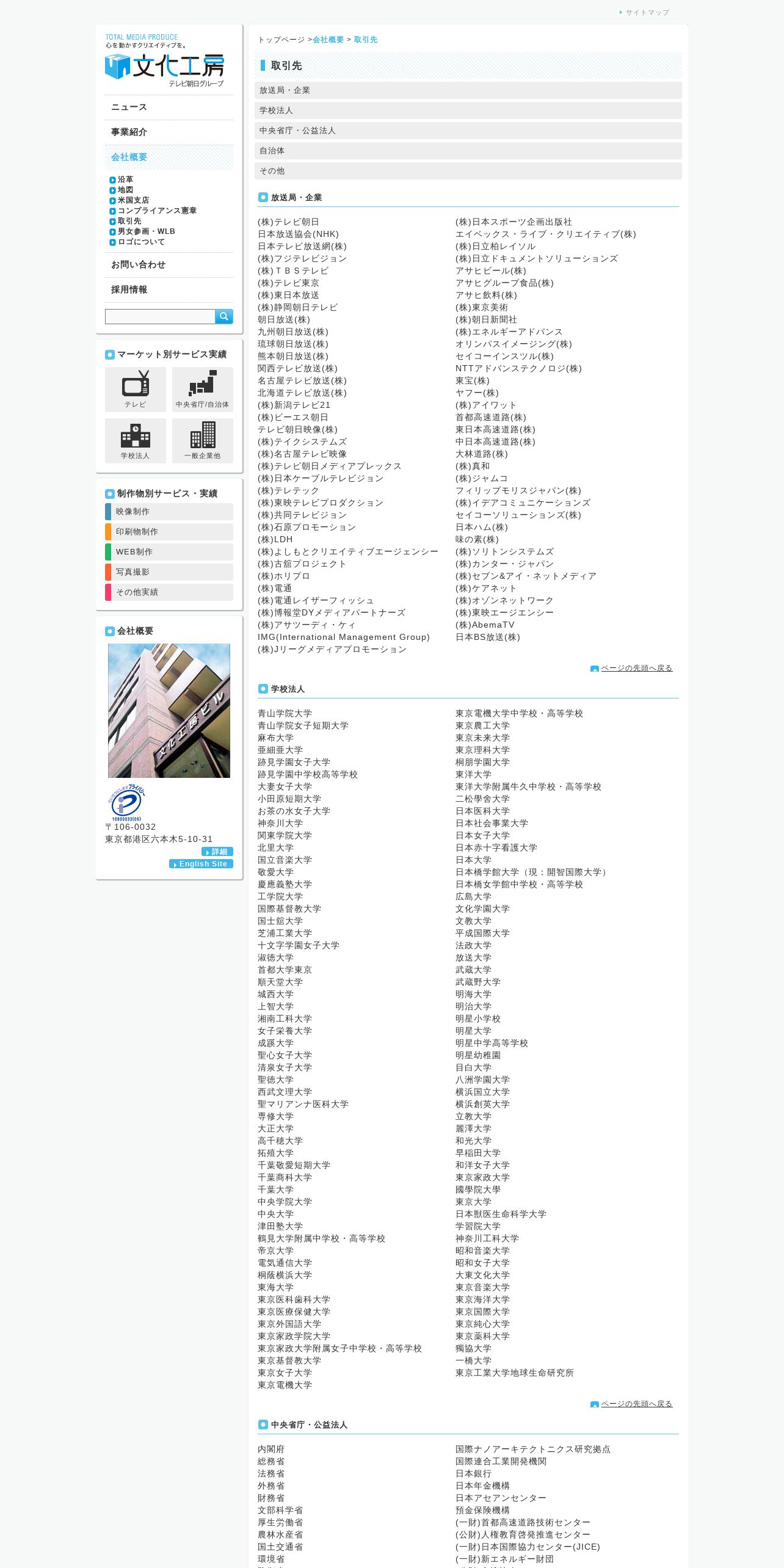This screenshot has height=1568, width=784.
Task: Click the (株)テレビ朝日 entry
Action: (x=288, y=222)
